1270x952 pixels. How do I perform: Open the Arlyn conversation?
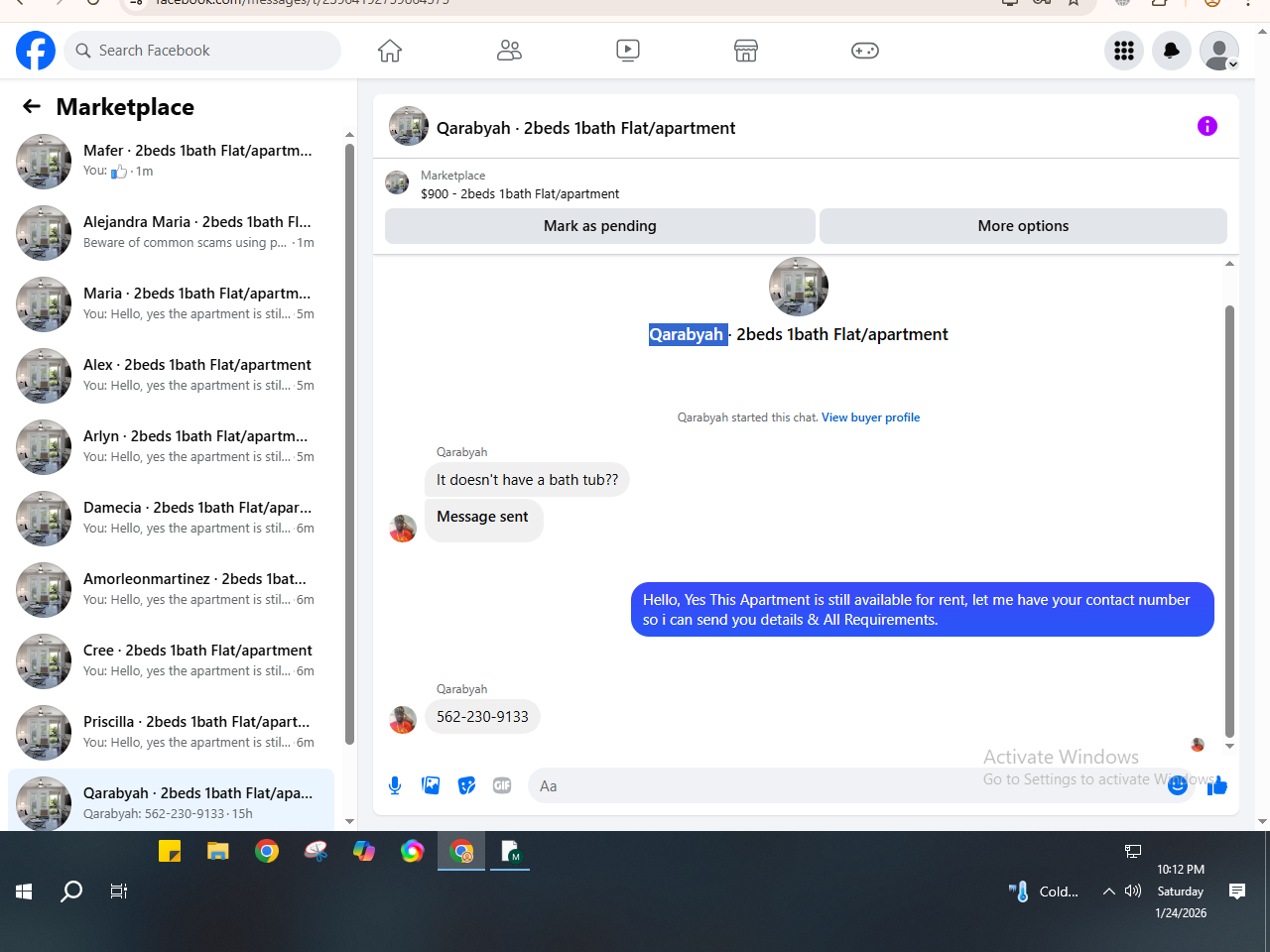coord(171,446)
